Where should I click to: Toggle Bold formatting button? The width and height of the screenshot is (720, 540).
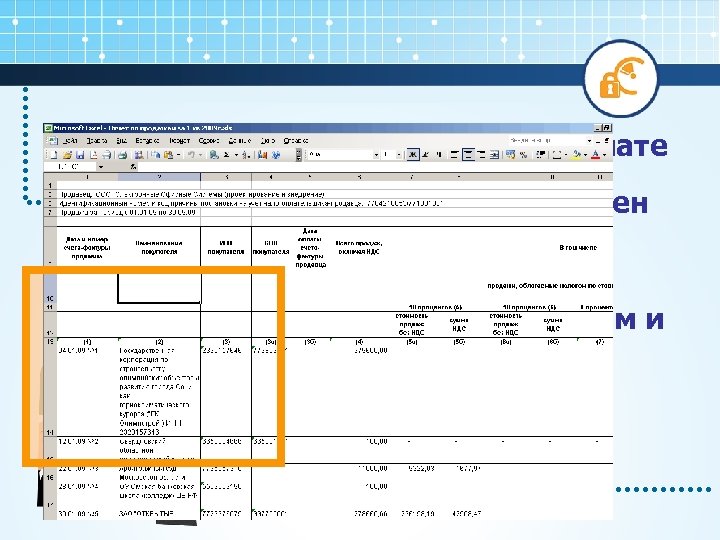coord(413,154)
